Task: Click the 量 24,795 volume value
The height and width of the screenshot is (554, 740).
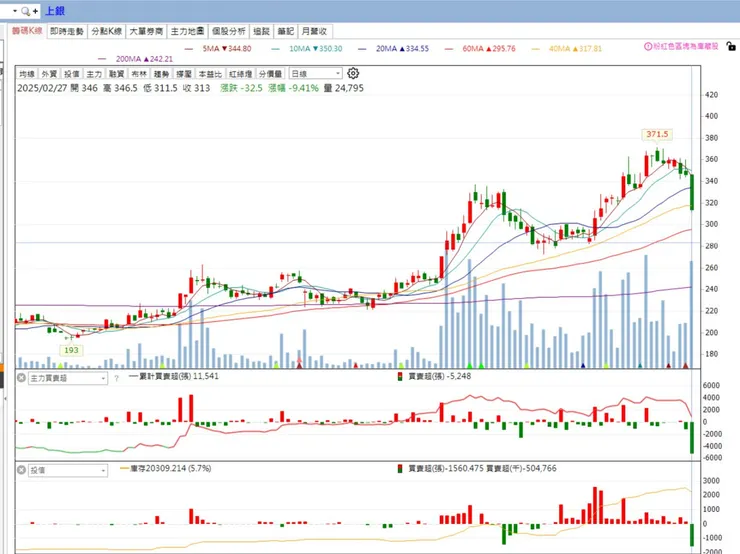Action: coord(344,88)
